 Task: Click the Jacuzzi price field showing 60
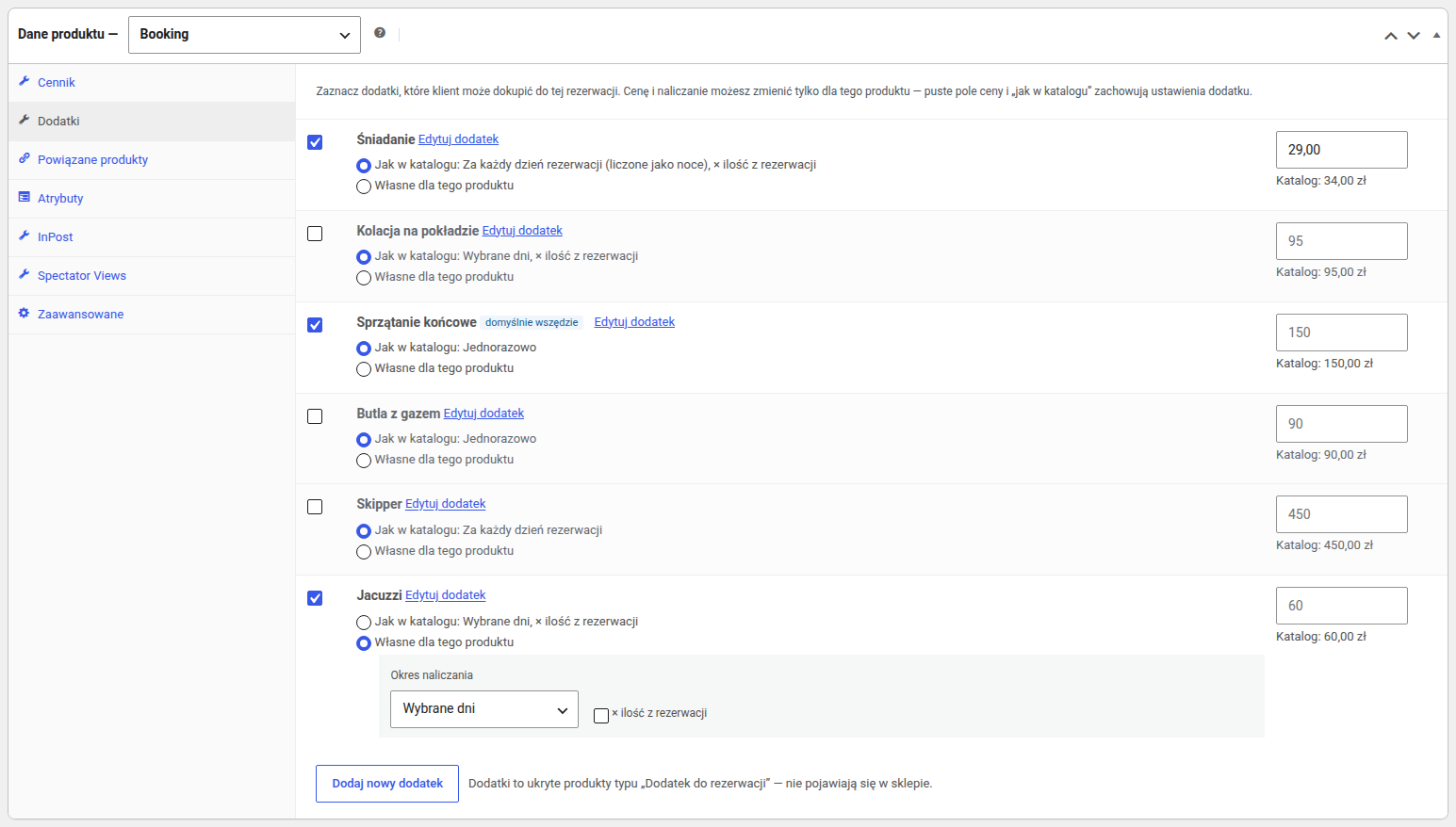pyautogui.click(x=1342, y=606)
